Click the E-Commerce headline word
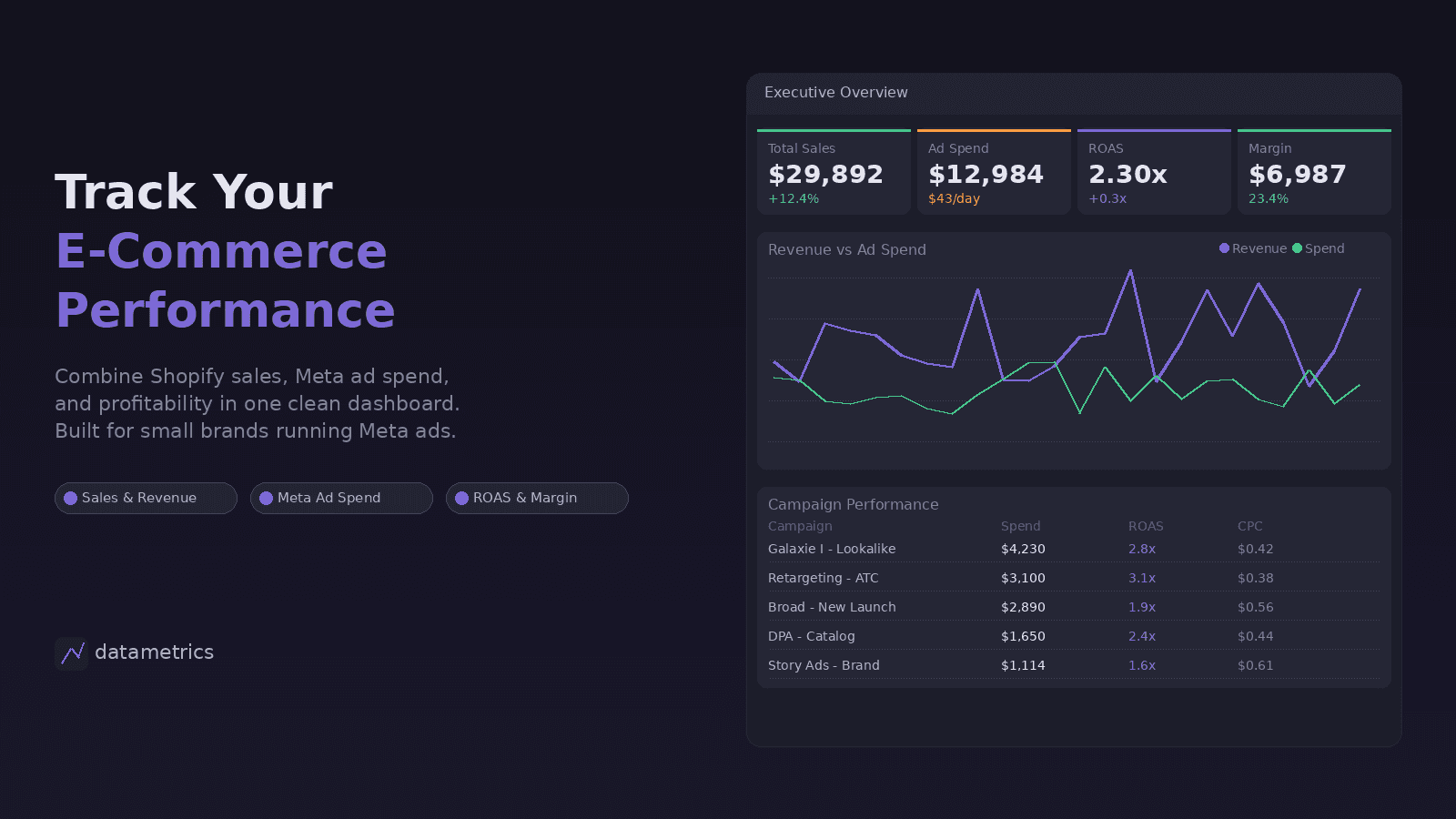Image resolution: width=1456 pixels, height=819 pixels. [x=221, y=251]
